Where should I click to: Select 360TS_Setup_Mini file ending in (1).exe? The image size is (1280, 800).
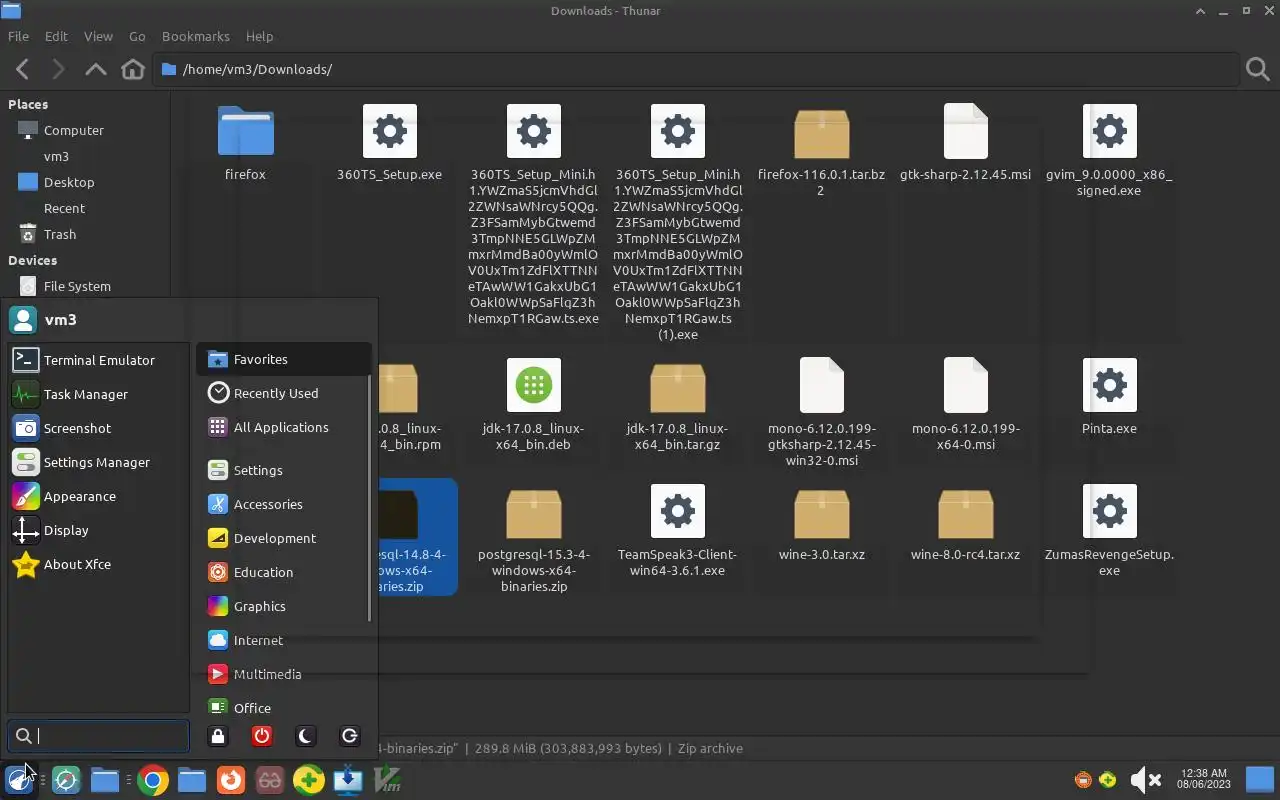[677, 131]
